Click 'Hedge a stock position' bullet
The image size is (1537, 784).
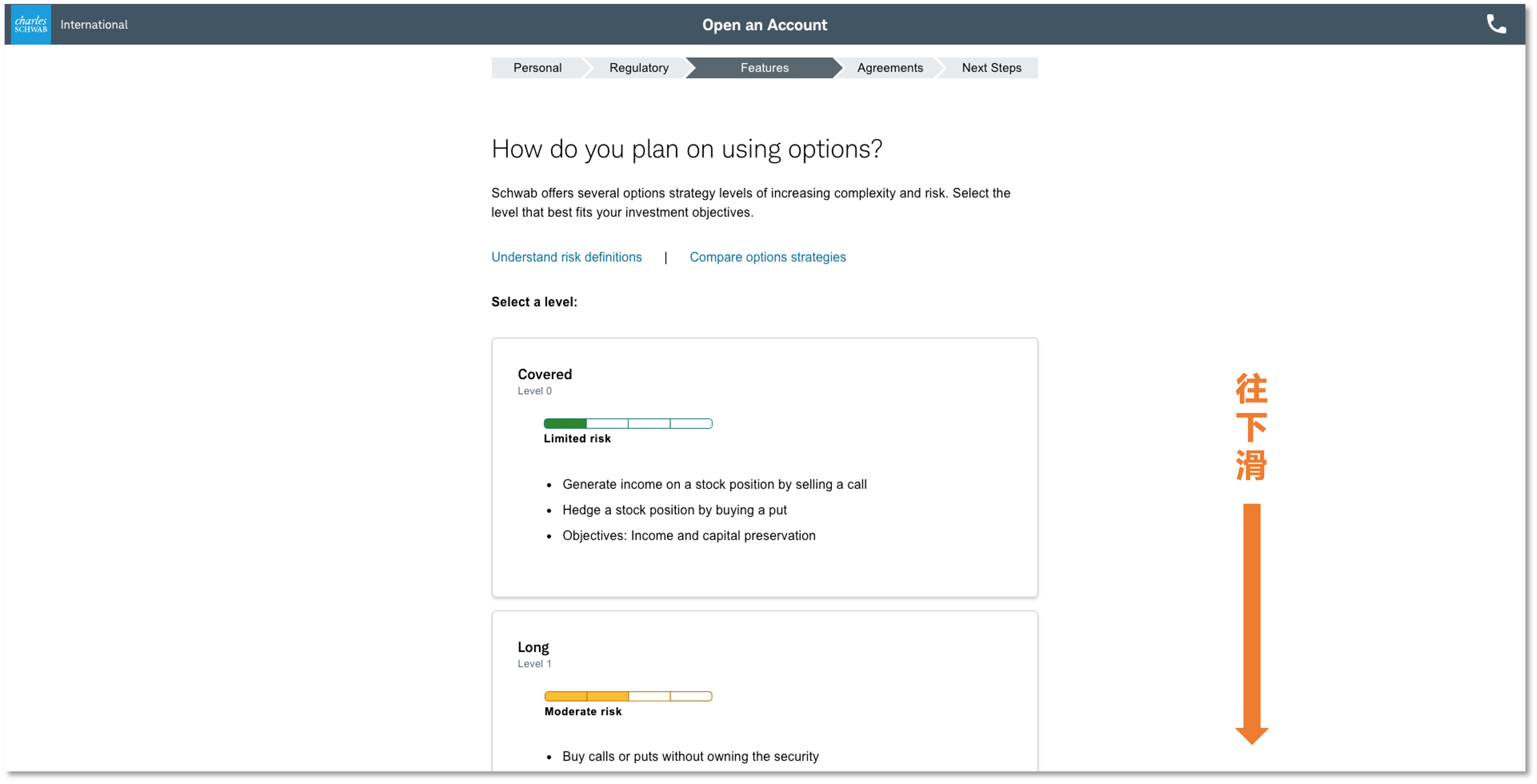pyautogui.click(x=674, y=510)
